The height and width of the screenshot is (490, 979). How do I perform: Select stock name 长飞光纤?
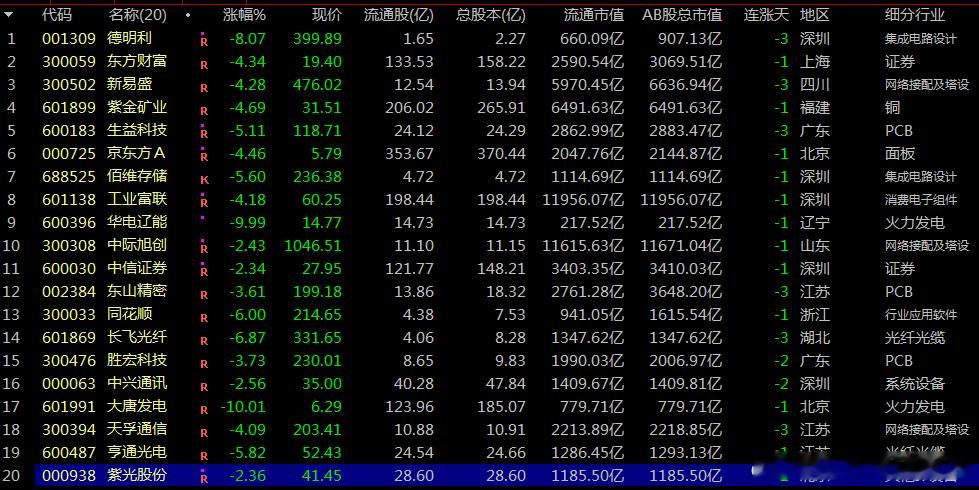point(137,338)
